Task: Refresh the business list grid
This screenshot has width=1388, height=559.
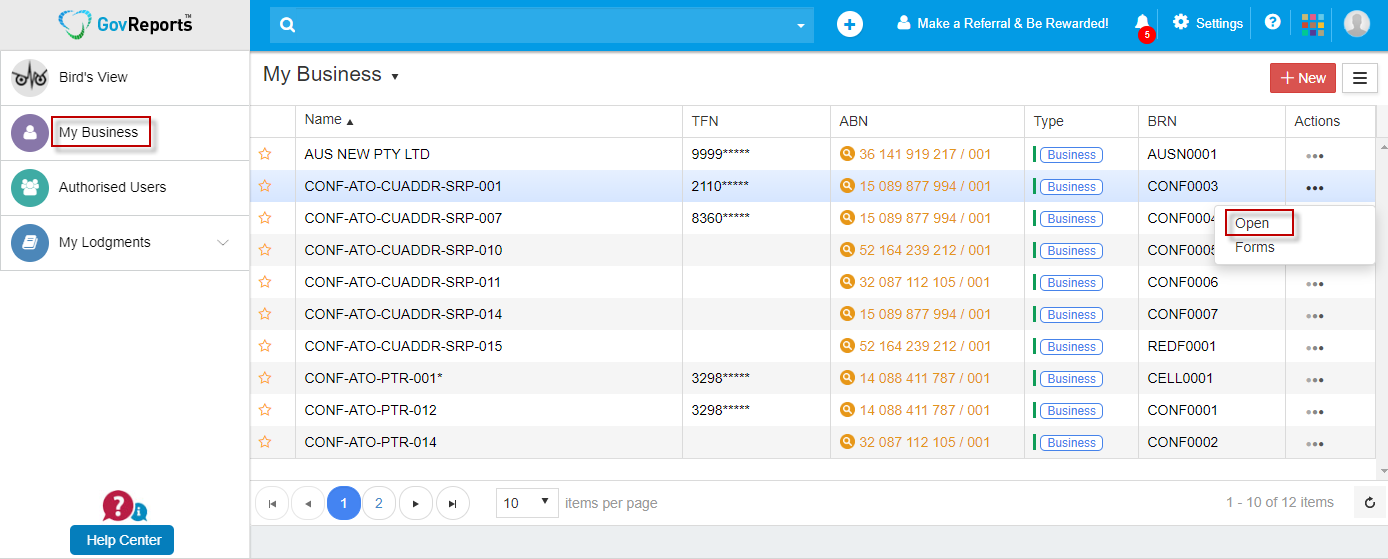Action: pos(1370,503)
